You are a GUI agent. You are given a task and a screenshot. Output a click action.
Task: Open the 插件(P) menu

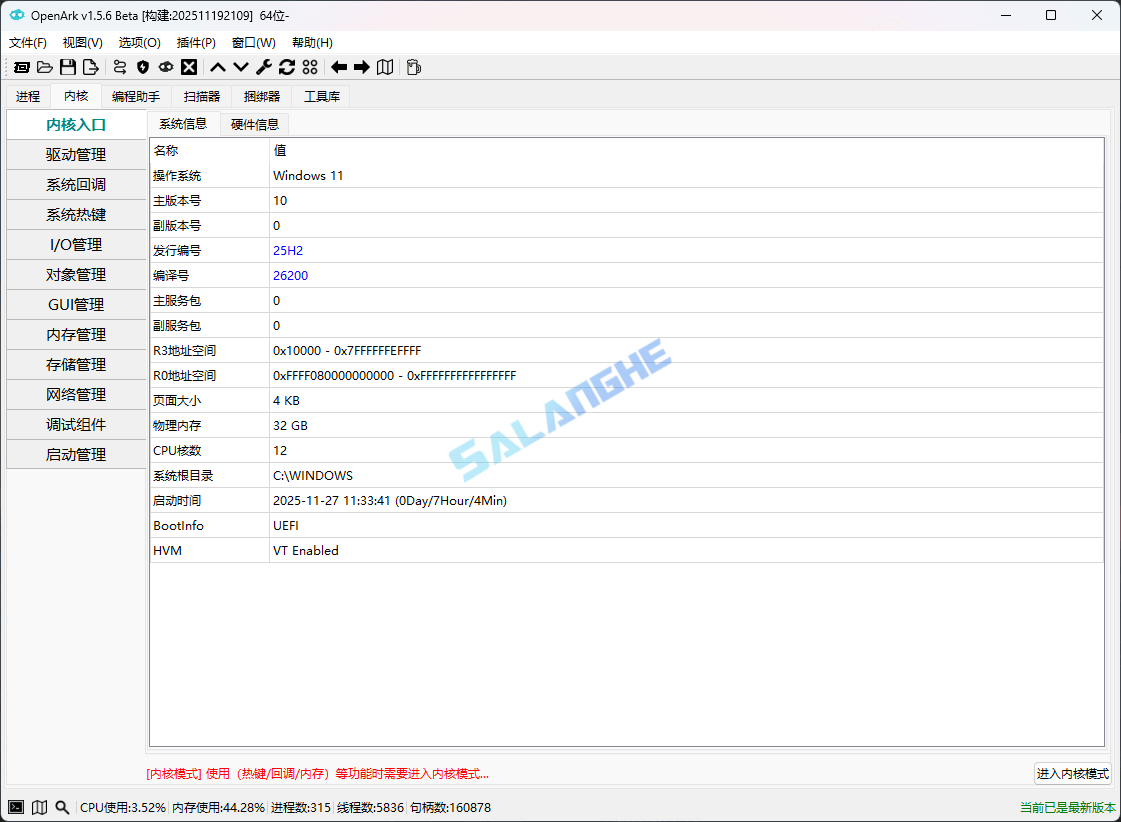tap(196, 42)
